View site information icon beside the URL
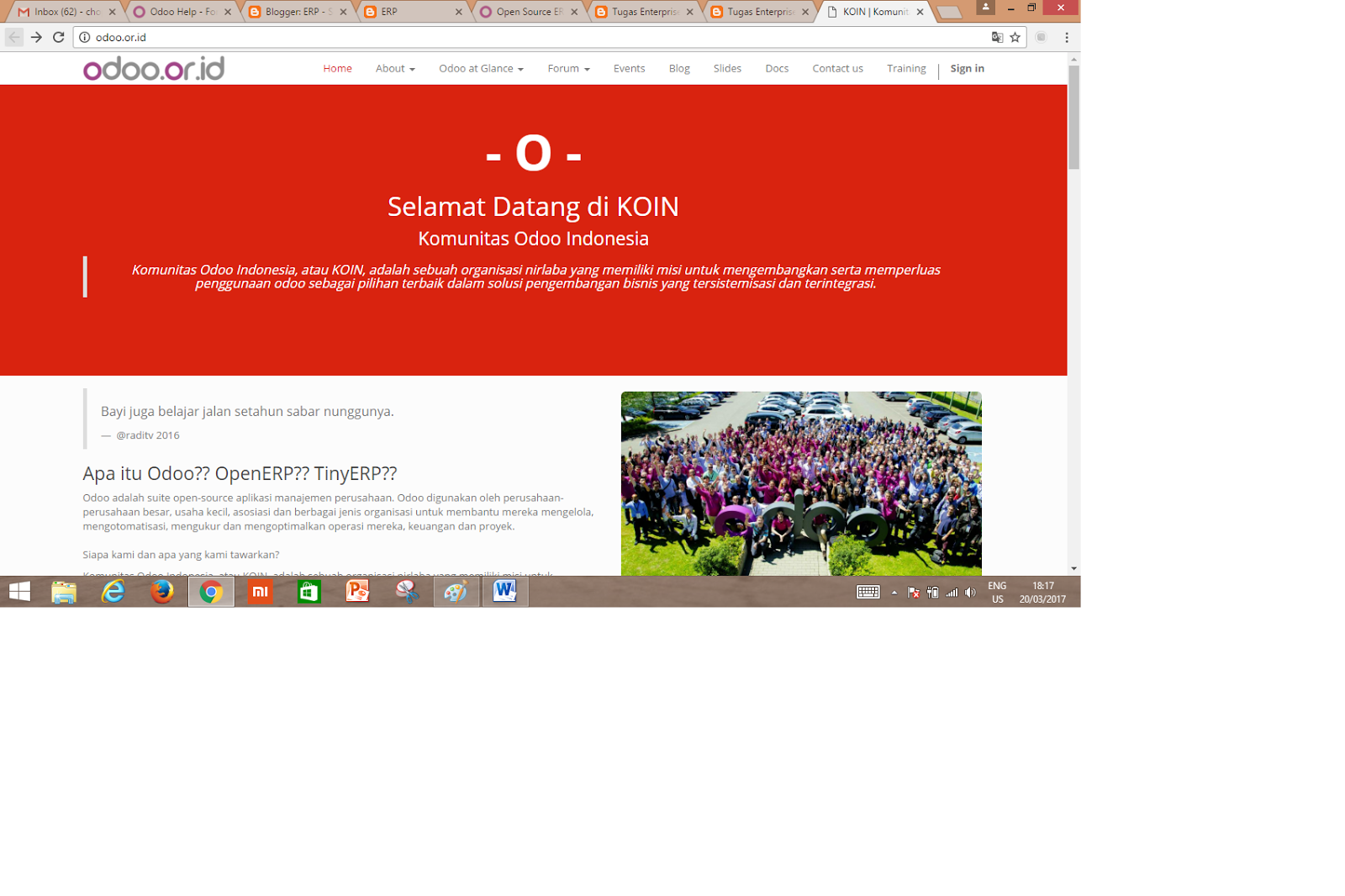Screen dimensions: 1345x896 [85, 37]
